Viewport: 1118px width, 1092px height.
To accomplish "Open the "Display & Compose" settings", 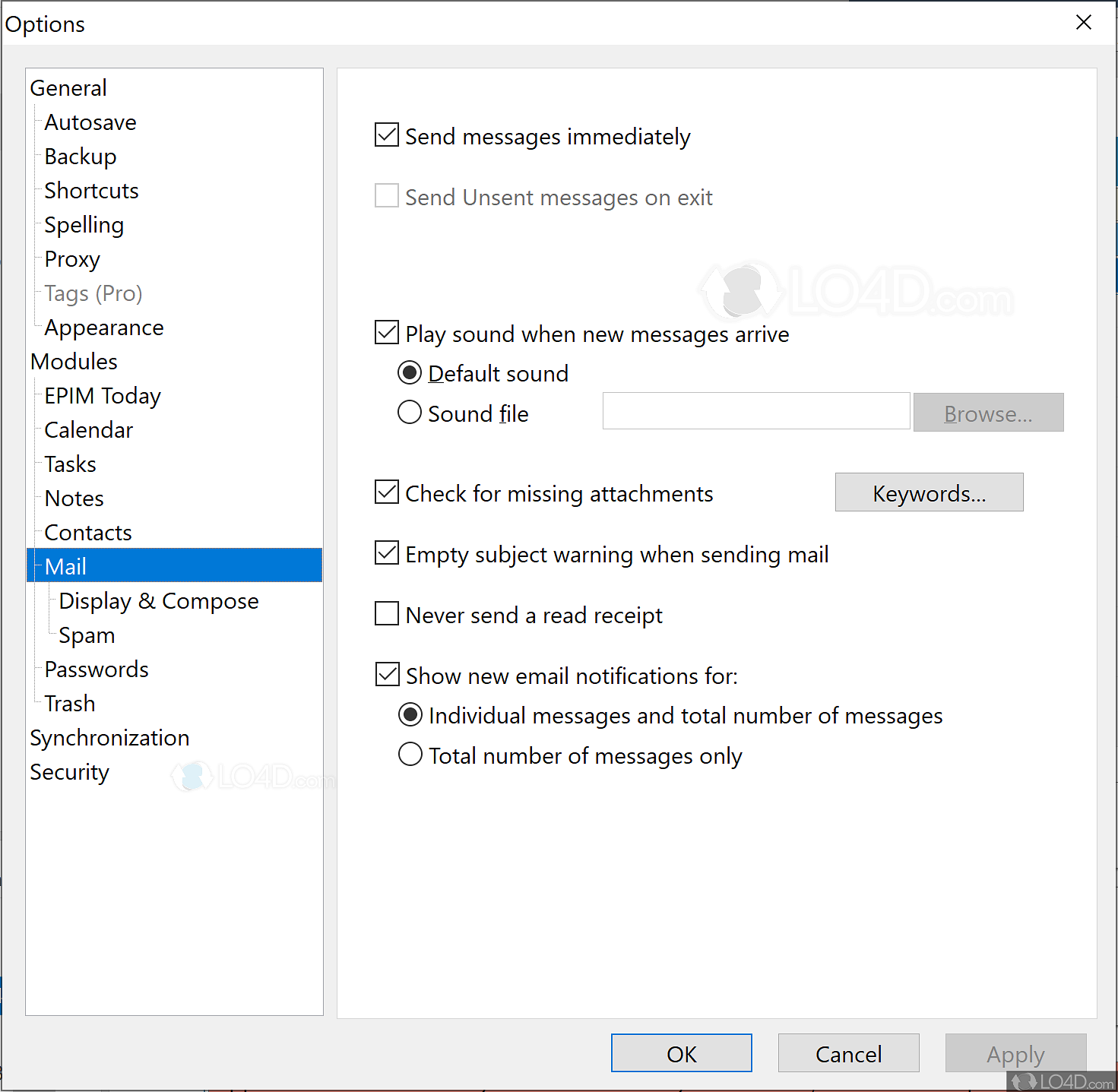I will [158, 600].
